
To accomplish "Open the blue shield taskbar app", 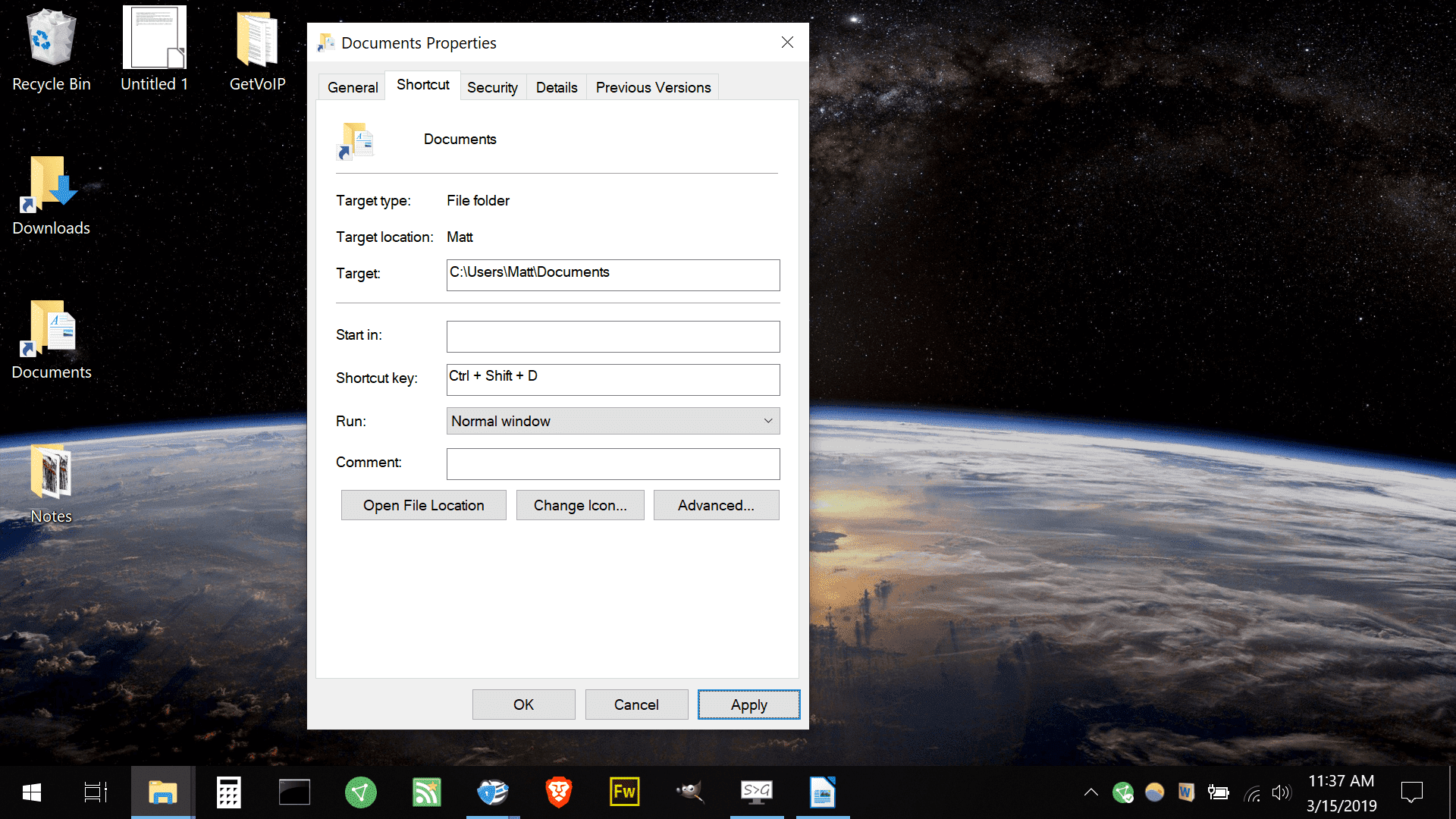I will click(x=492, y=792).
